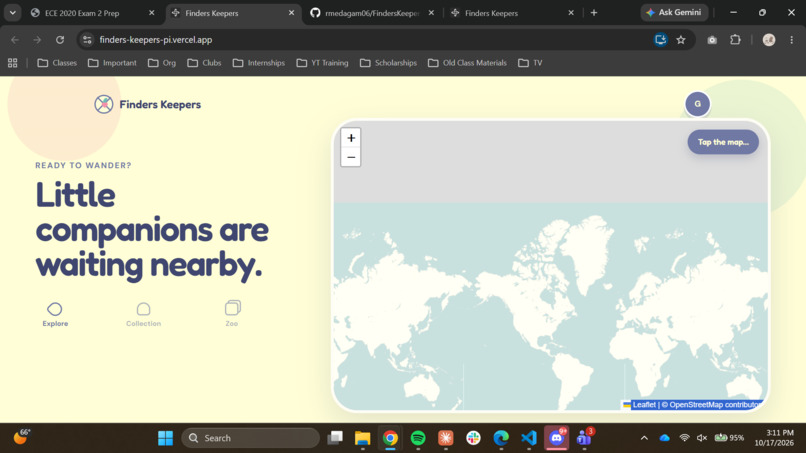The image size is (806, 453).
Task: View site information icon
Action: [x=87, y=40]
